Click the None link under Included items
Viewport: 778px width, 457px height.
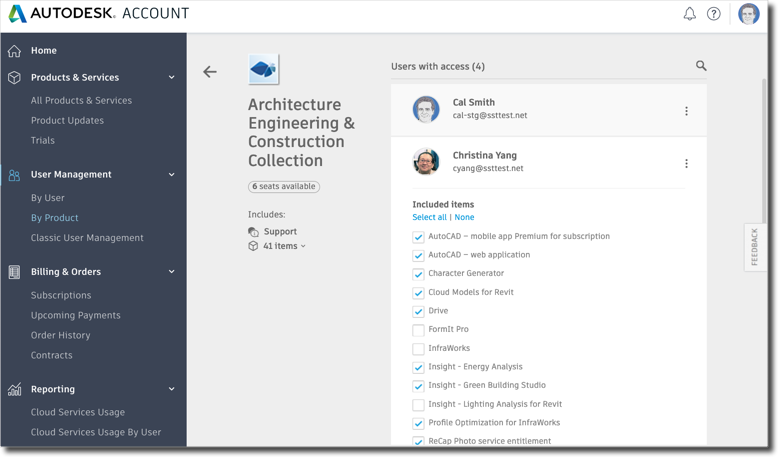tap(464, 217)
